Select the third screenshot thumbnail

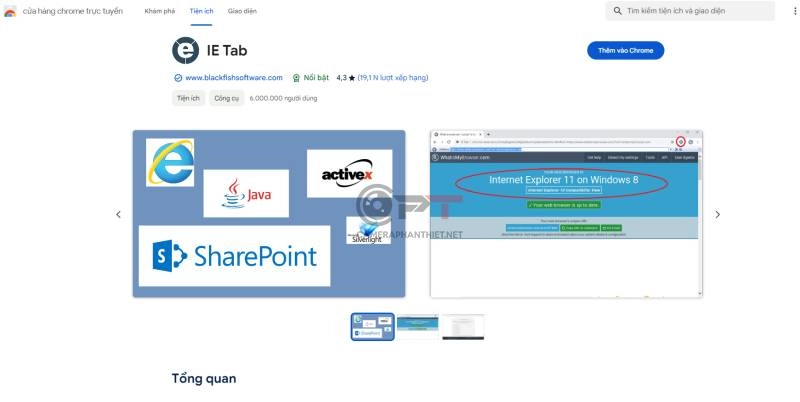[x=463, y=326]
